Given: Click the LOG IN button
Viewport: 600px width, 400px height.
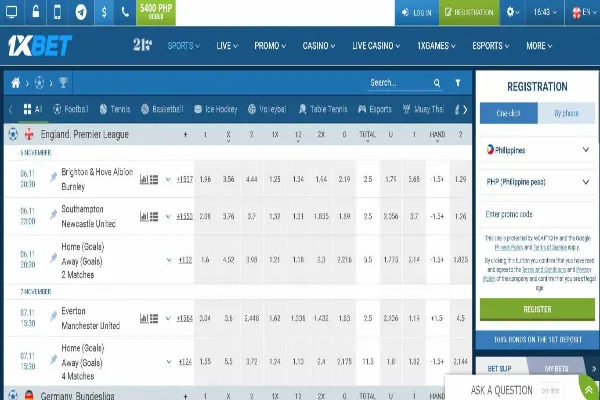Looking at the screenshot, I should [417, 12].
